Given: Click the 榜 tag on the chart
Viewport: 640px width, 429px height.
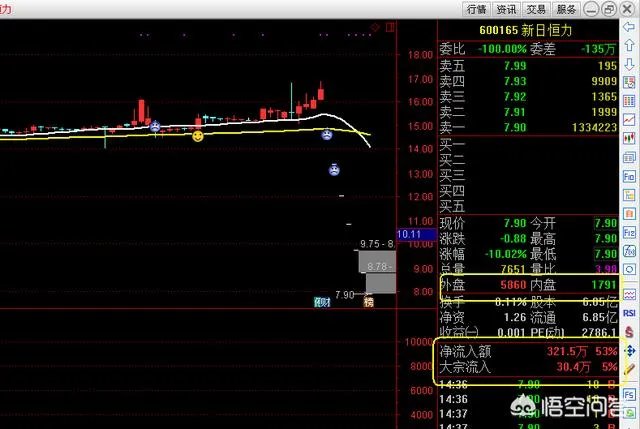Looking at the screenshot, I should point(369,301).
